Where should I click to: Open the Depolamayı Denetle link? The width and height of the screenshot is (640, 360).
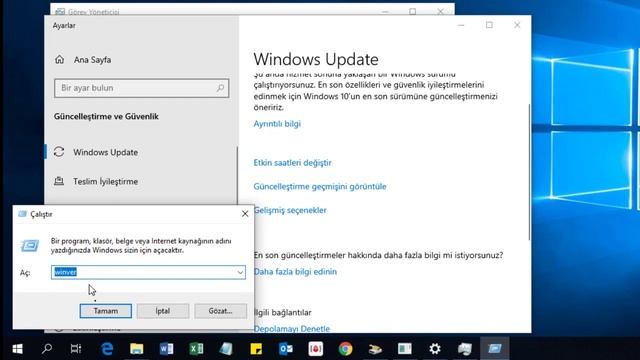292,329
